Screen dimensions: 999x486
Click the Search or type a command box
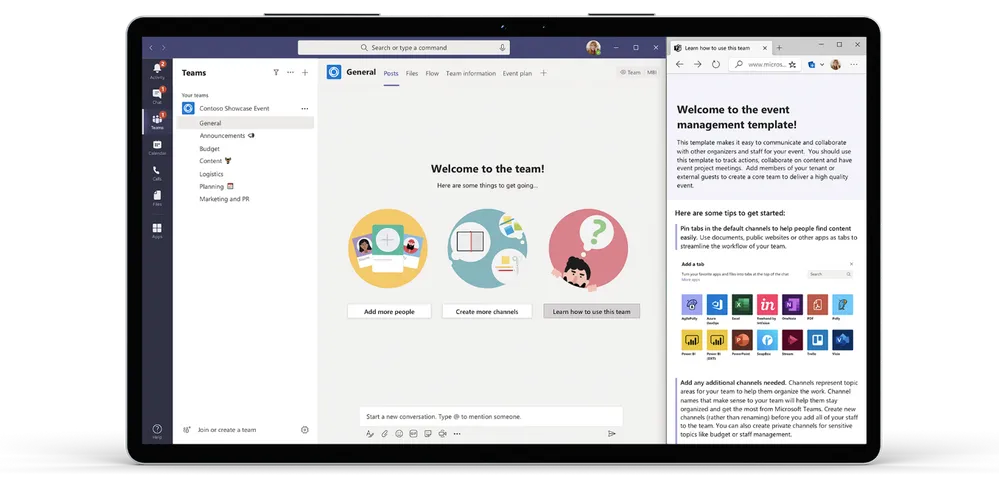(404, 48)
